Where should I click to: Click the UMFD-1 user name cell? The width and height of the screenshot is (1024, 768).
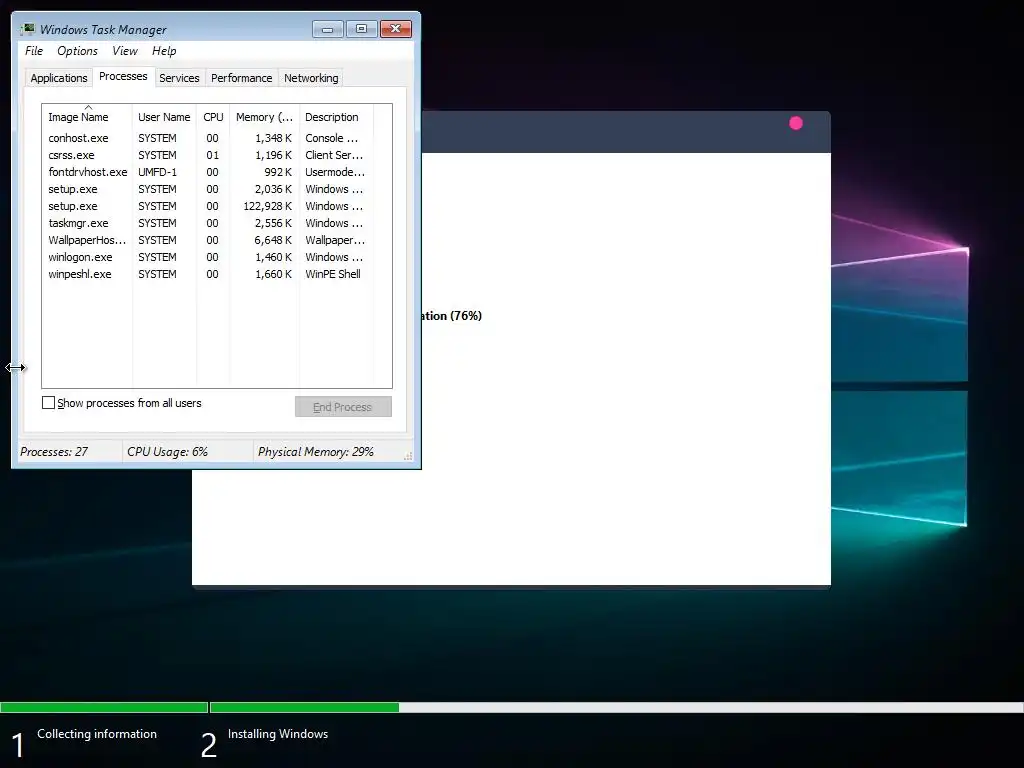tap(157, 172)
